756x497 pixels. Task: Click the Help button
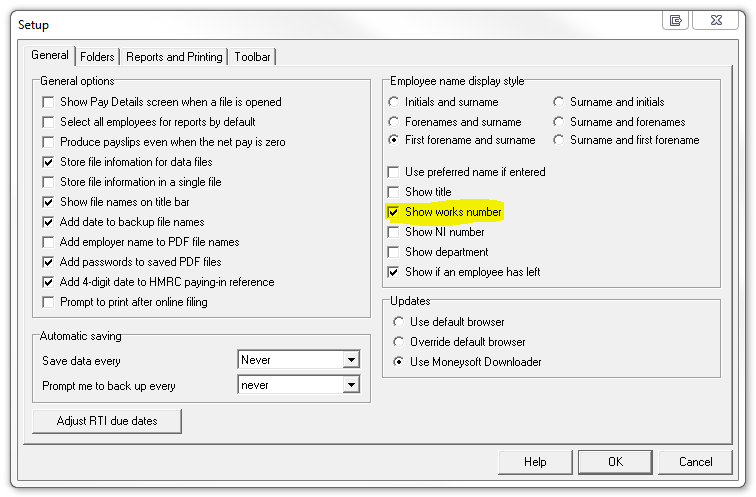535,462
